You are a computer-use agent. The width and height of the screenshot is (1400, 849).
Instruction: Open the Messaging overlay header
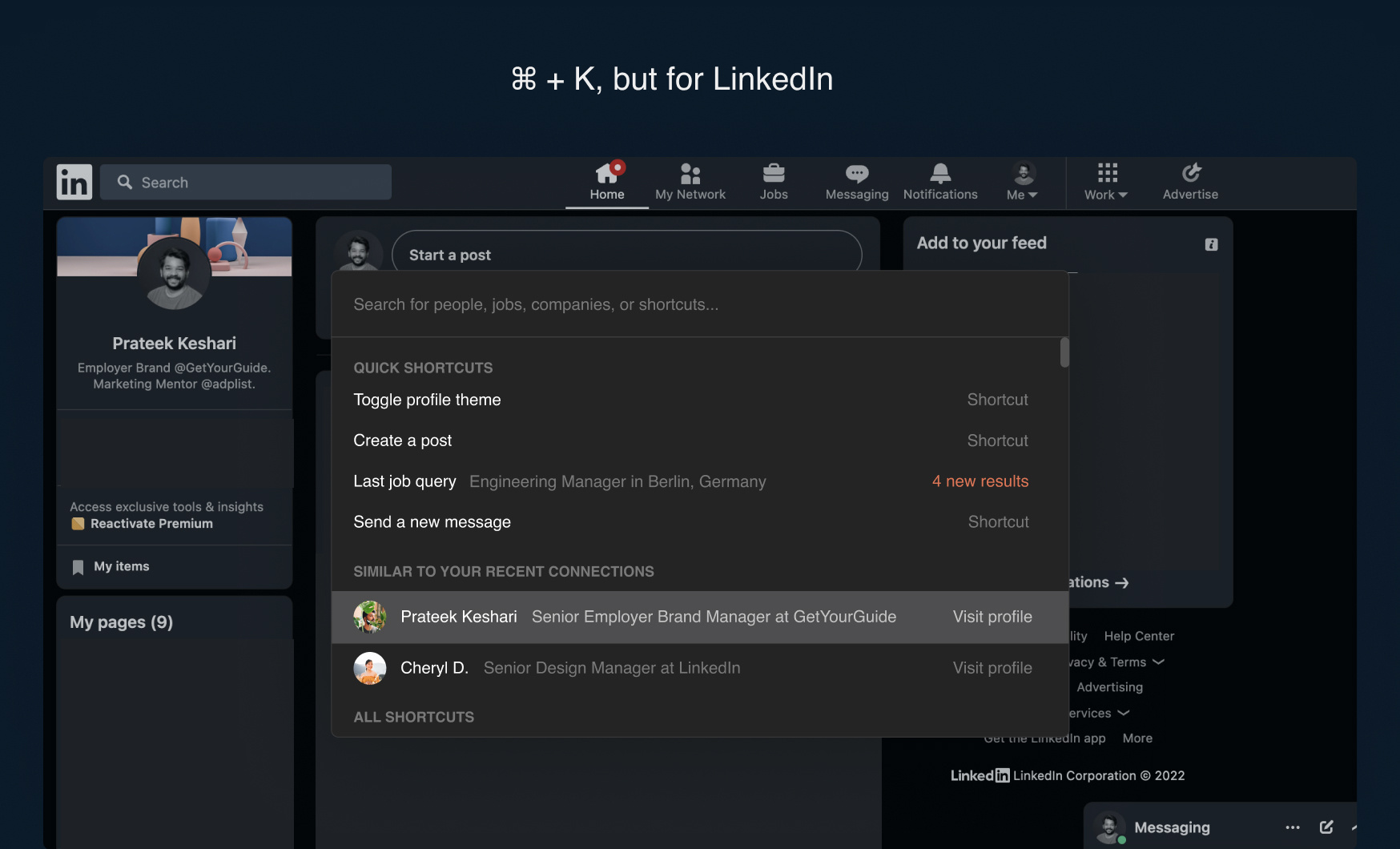1220,826
